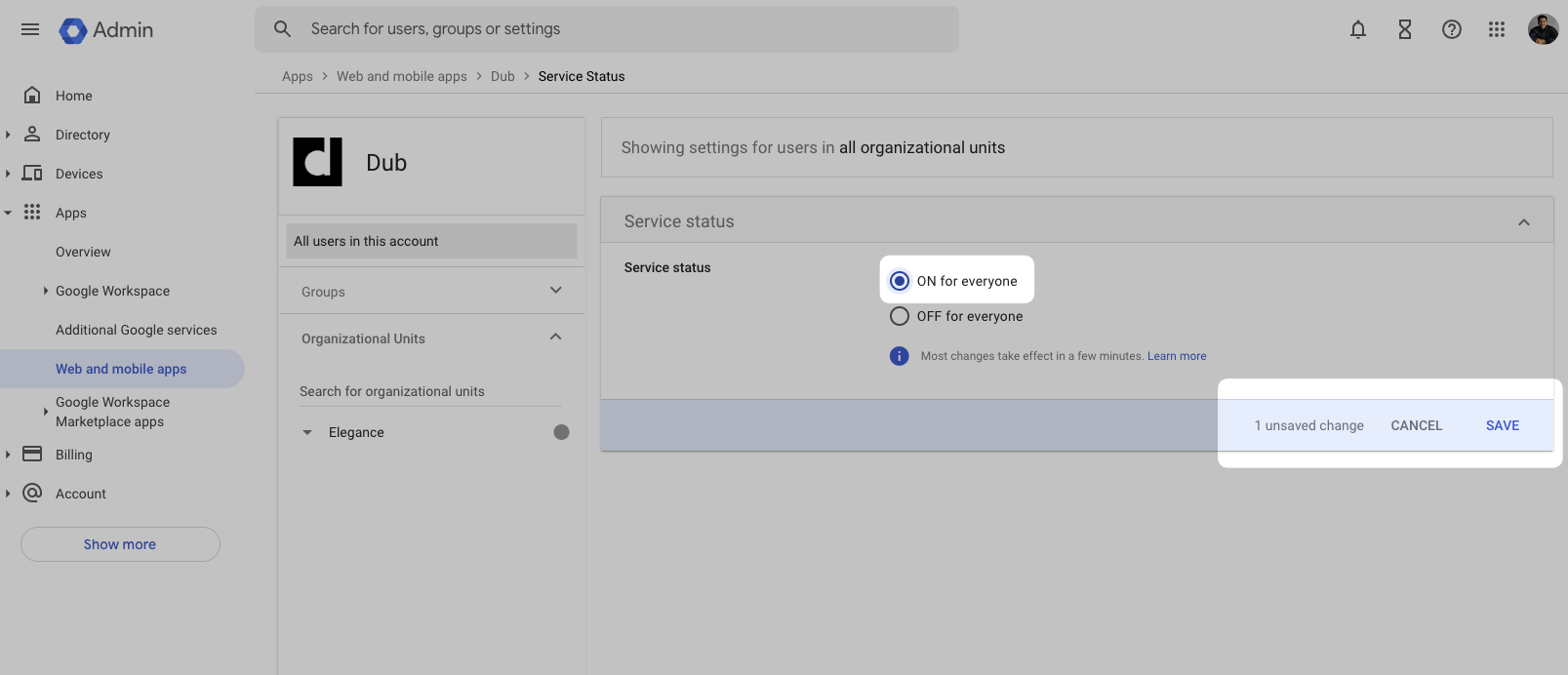Expand the Google Workspace submenu arrow
The image size is (1568, 675).
pyautogui.click(x=45, y=291)
